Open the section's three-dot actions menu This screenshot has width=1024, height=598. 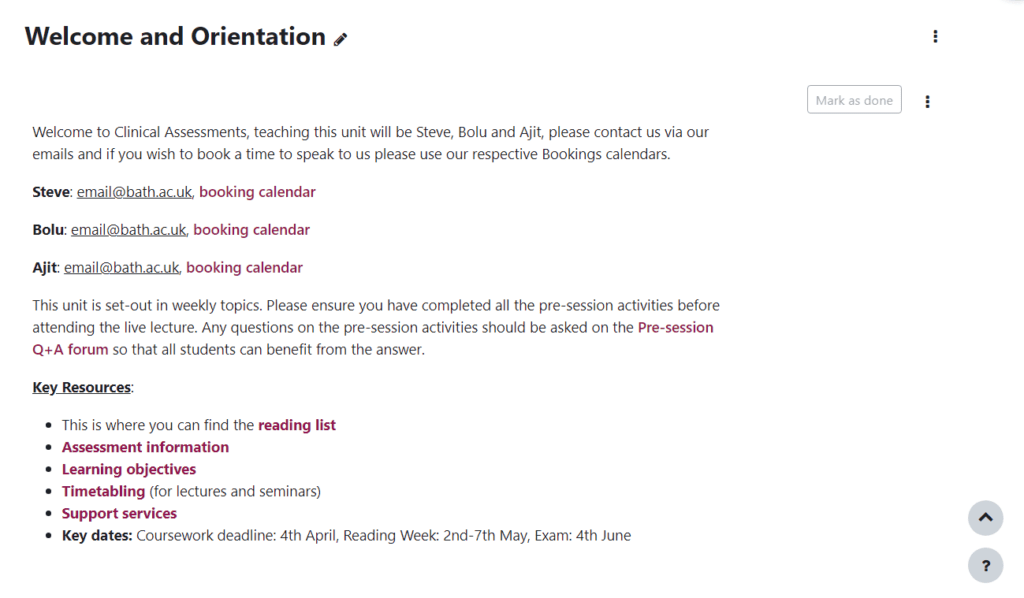[935, 37]
